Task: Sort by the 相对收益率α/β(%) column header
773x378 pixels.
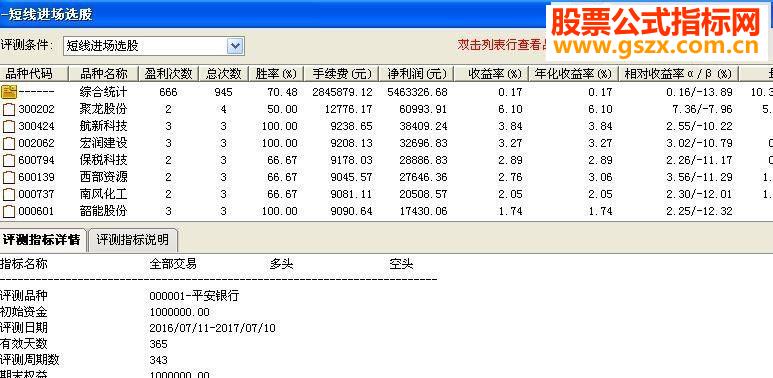Action: tap(678, 74)
